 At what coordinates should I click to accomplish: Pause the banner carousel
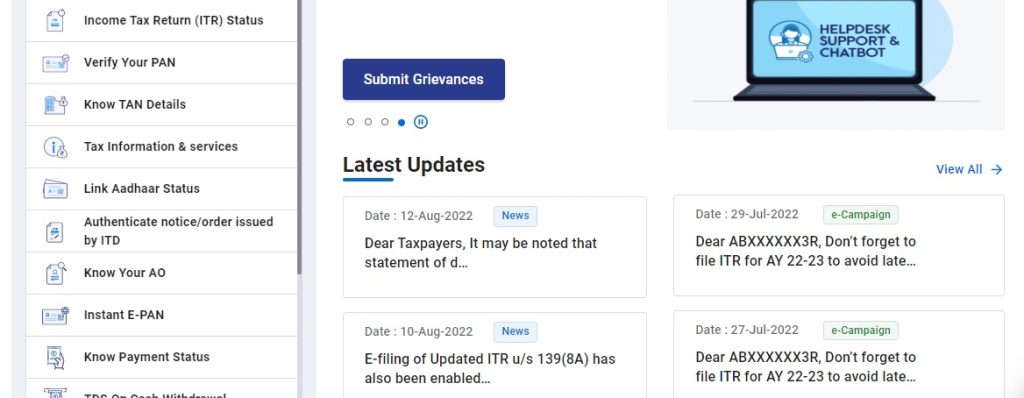pos(421,122)
